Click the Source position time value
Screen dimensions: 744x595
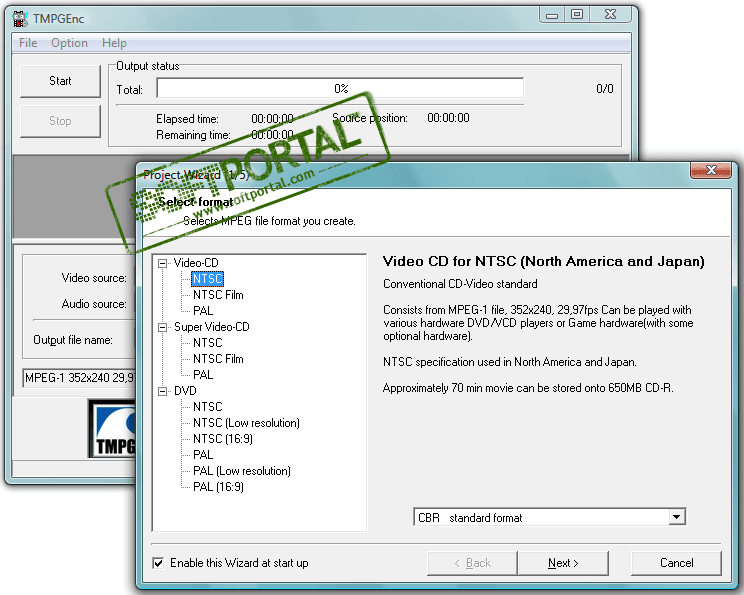[x=448, y=118]
